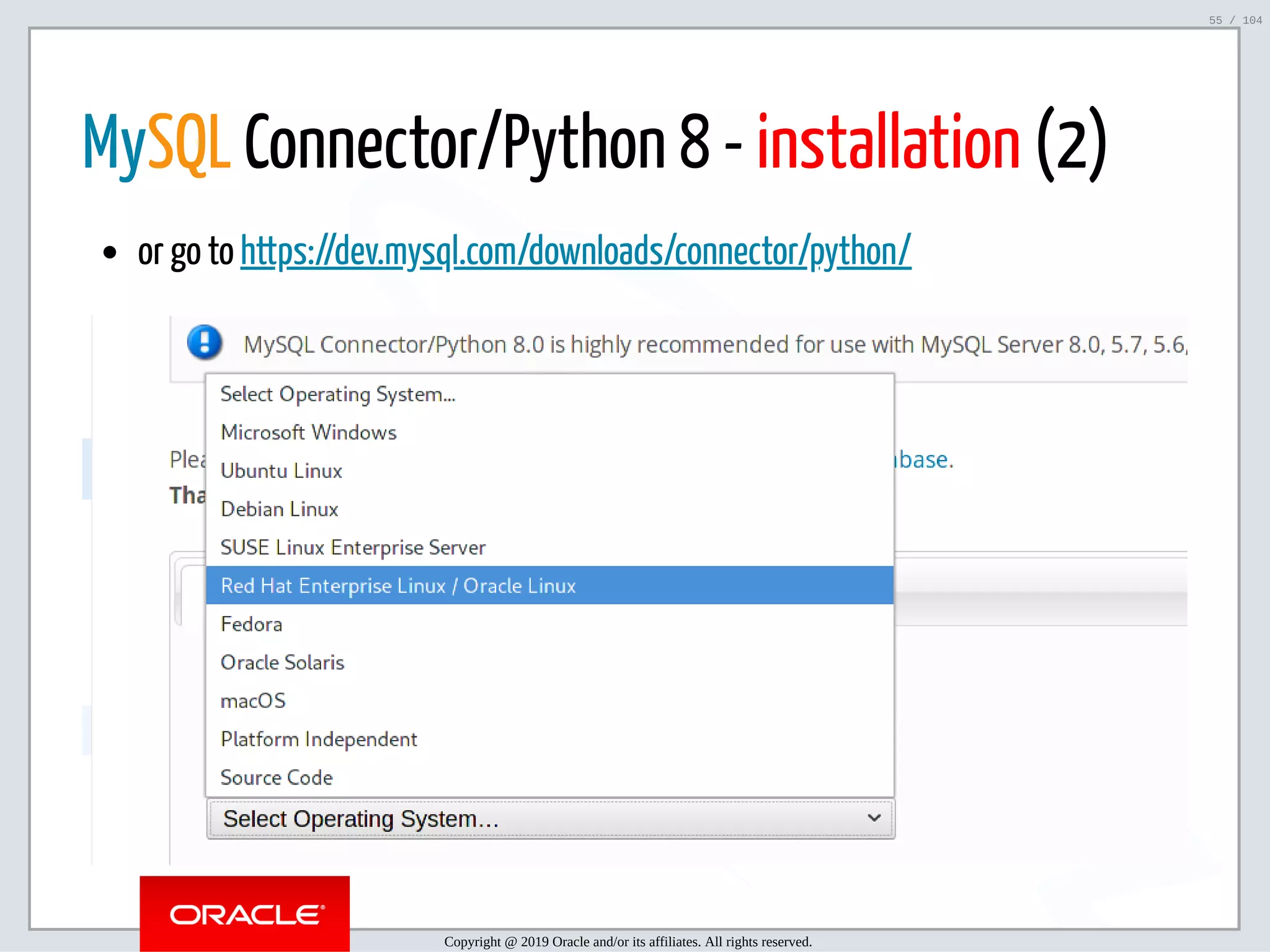Click the partially hidden 'base.' link text
This screenshot has width=1270, height=952.
[x=923, y=460]
